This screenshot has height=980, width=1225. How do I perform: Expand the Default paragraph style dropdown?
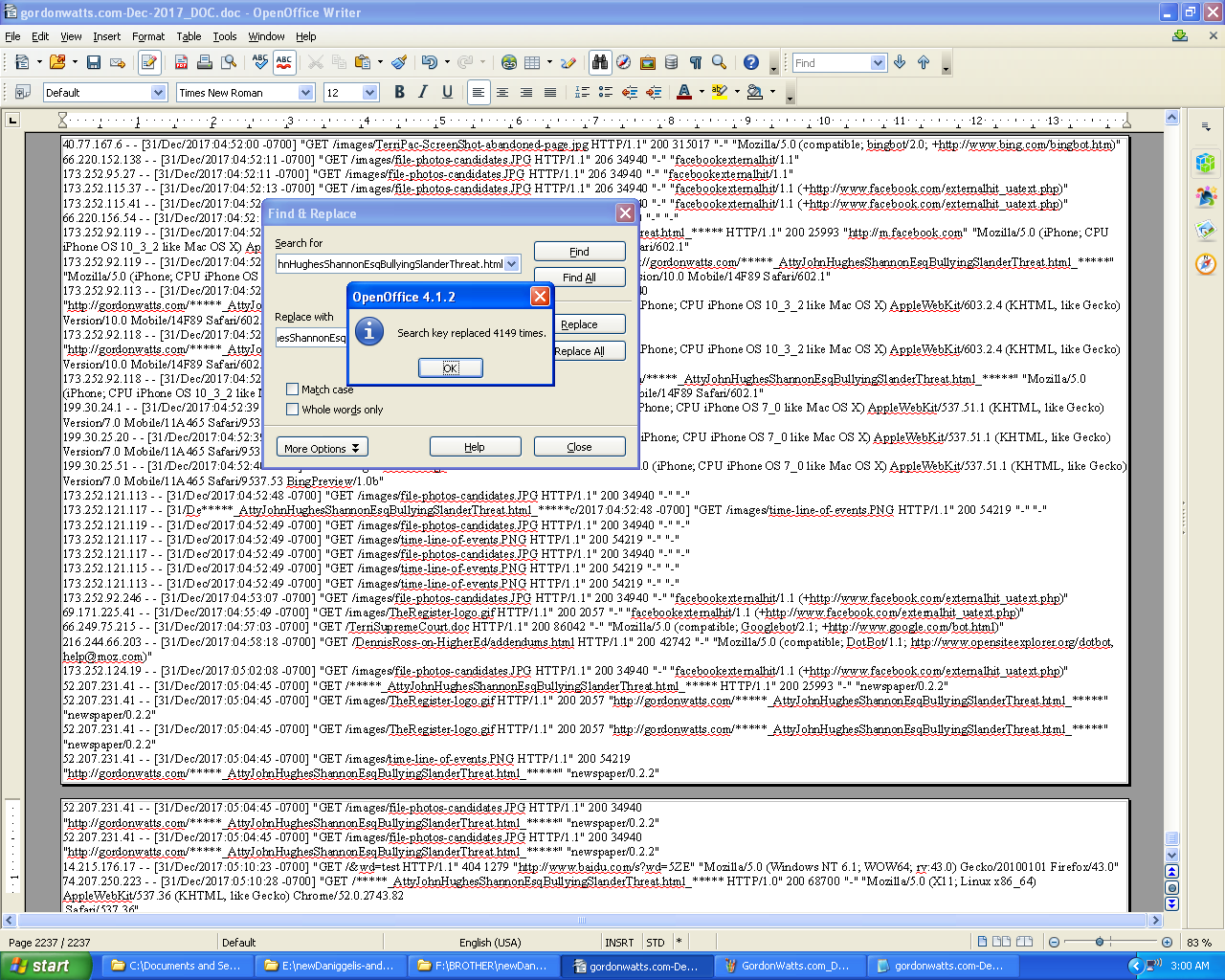click(159, 93)
